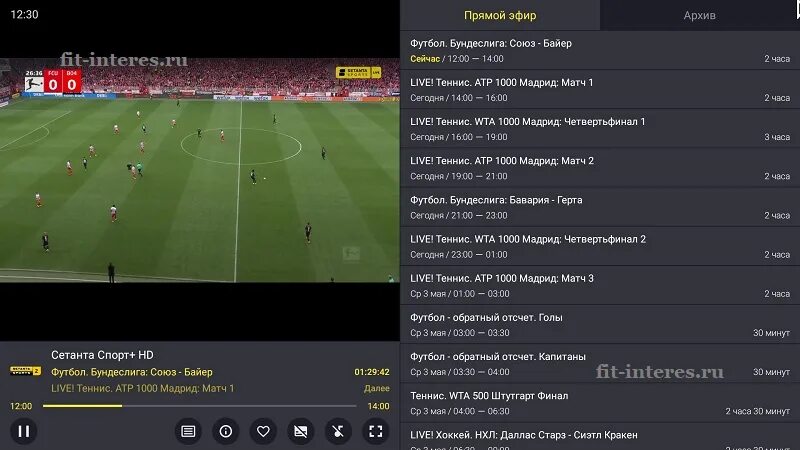Switch to the Архив tab

click(x=699, y=15)
